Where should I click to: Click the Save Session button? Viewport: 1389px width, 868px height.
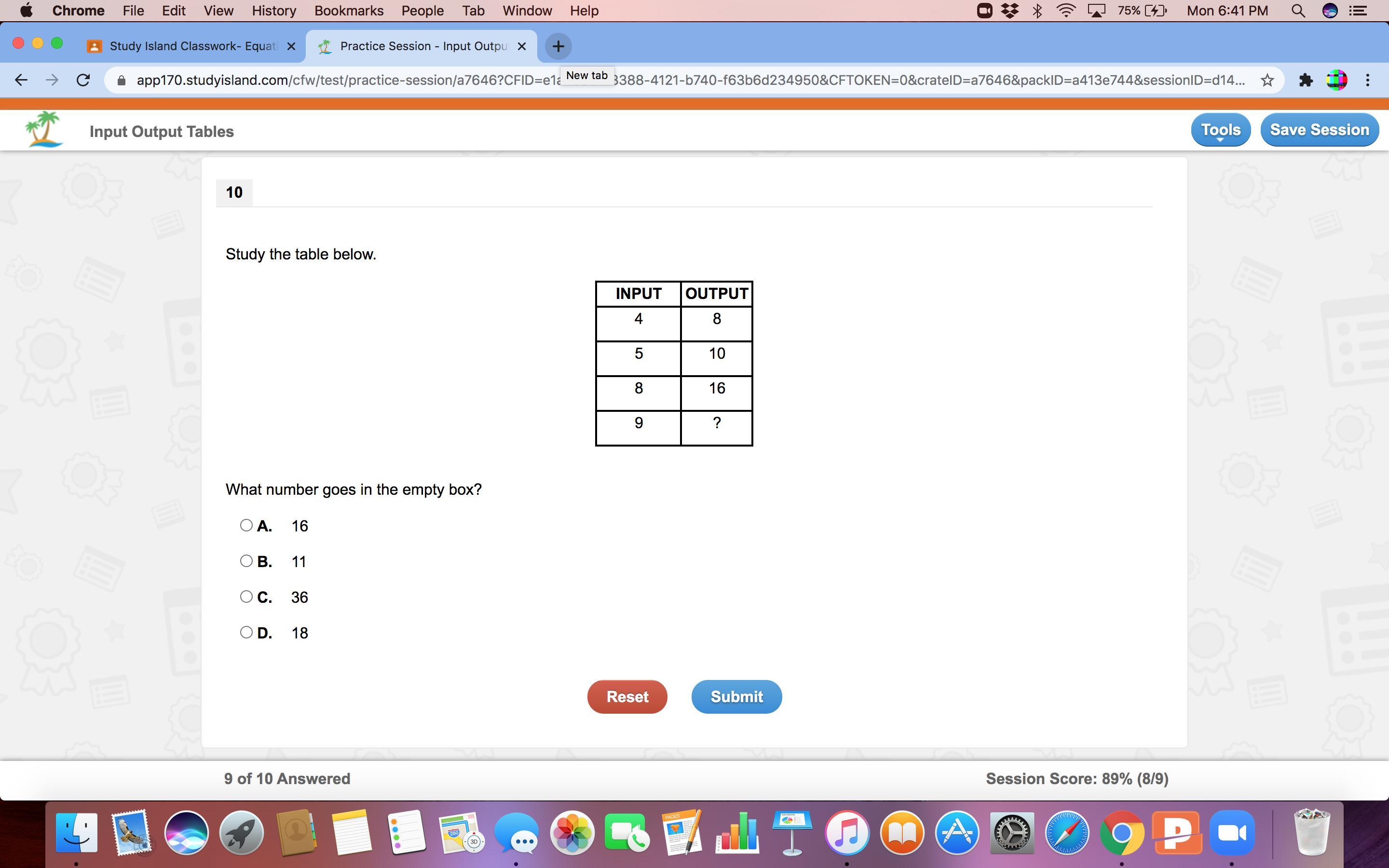pos(1319,130)
